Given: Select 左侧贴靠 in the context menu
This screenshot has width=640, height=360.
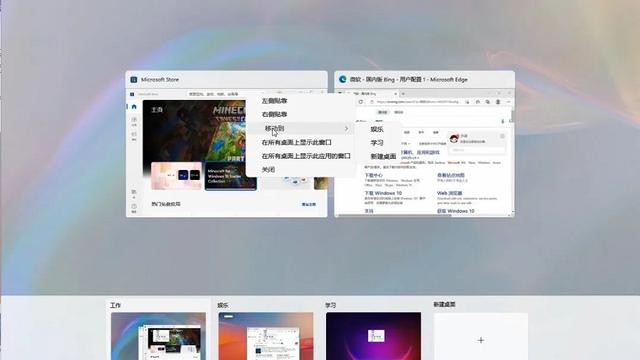Looking at the screenshot, I should coord(274,101).
